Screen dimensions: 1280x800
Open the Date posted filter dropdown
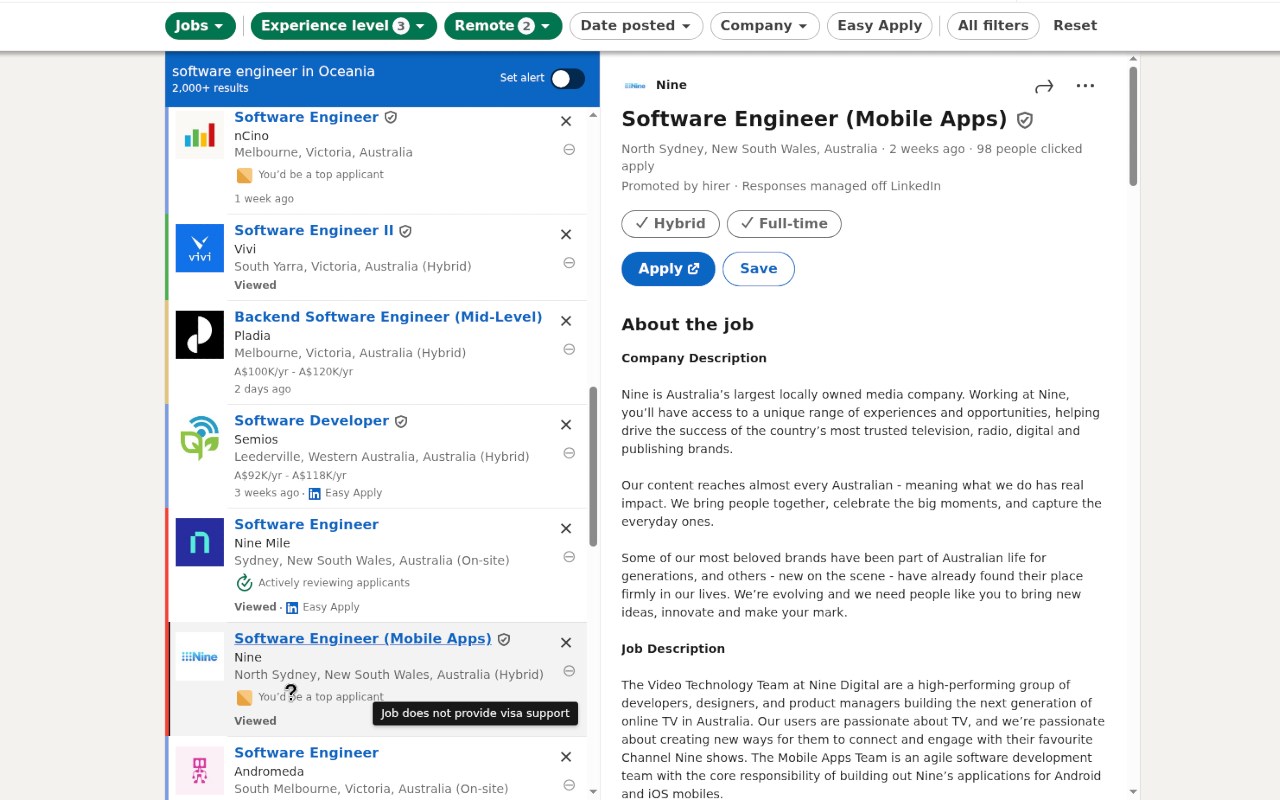[x=636, y=26]
